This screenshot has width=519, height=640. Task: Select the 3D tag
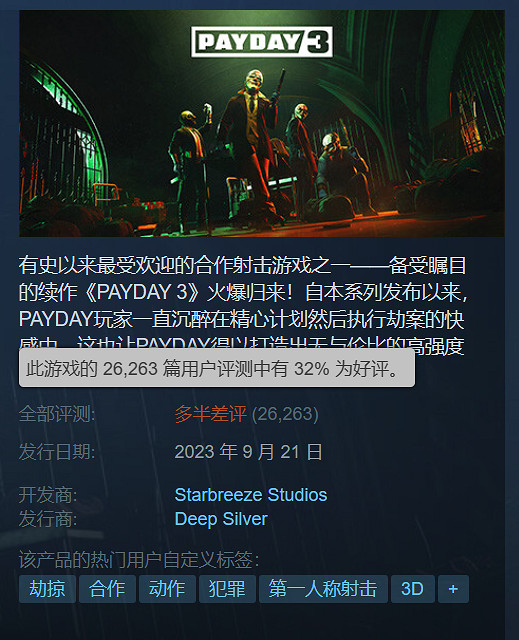click(x=412, y=589)
